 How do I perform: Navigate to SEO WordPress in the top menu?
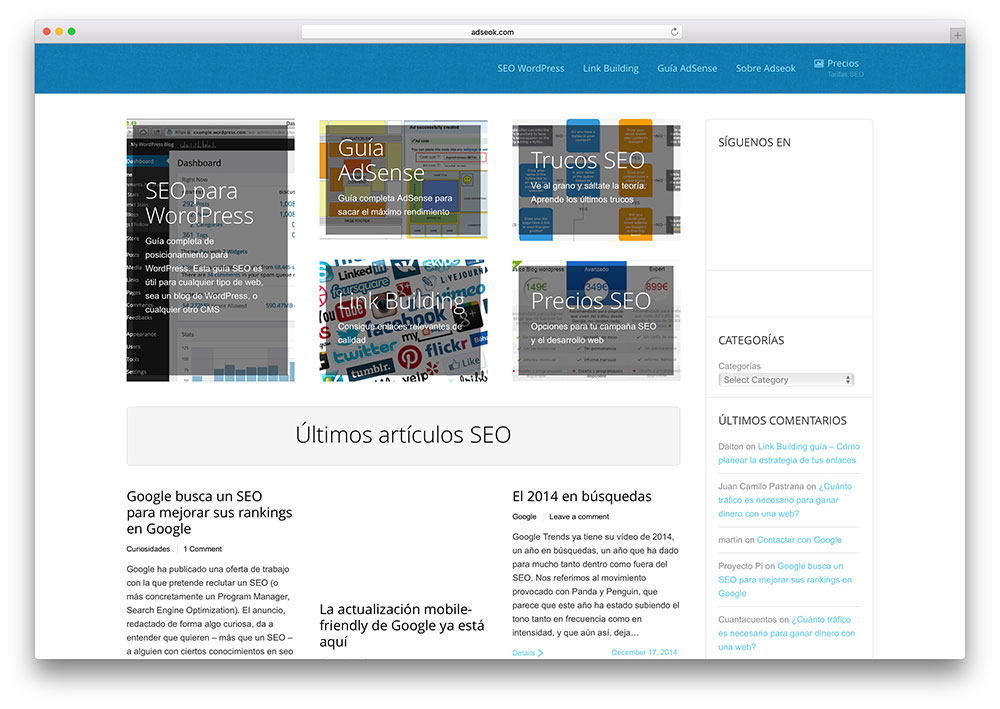[531, 68]
